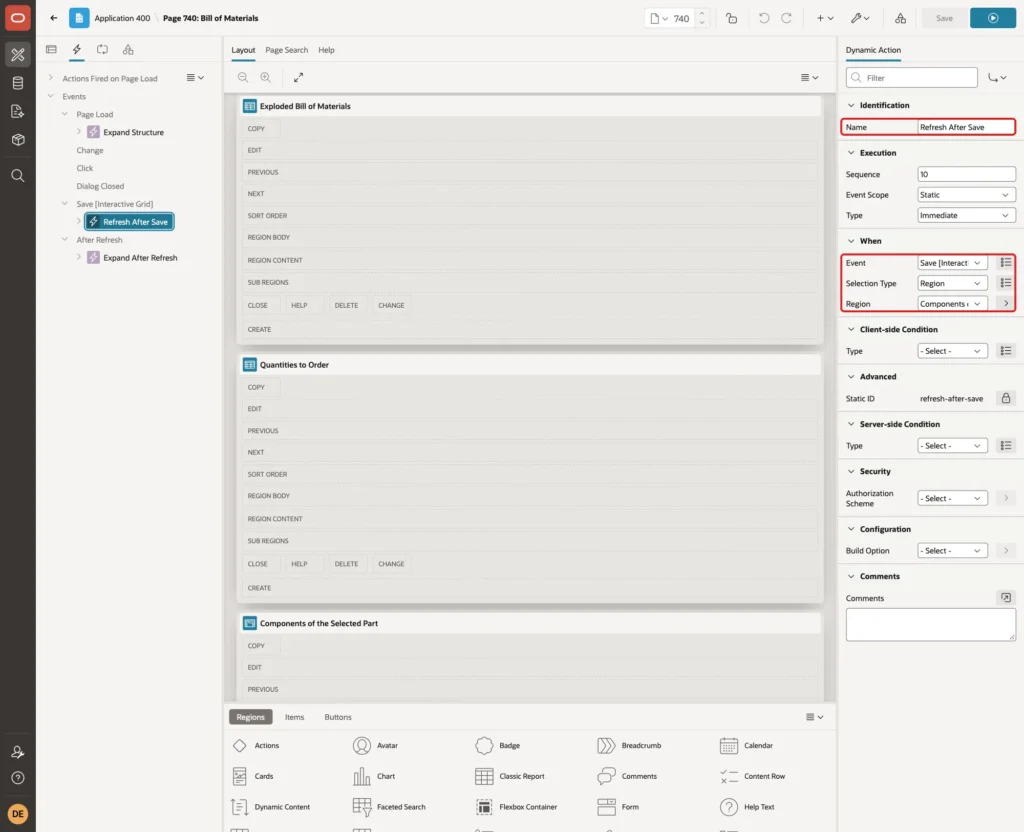
Task: Collapse the Events tree node
Action: pos(51,96)
